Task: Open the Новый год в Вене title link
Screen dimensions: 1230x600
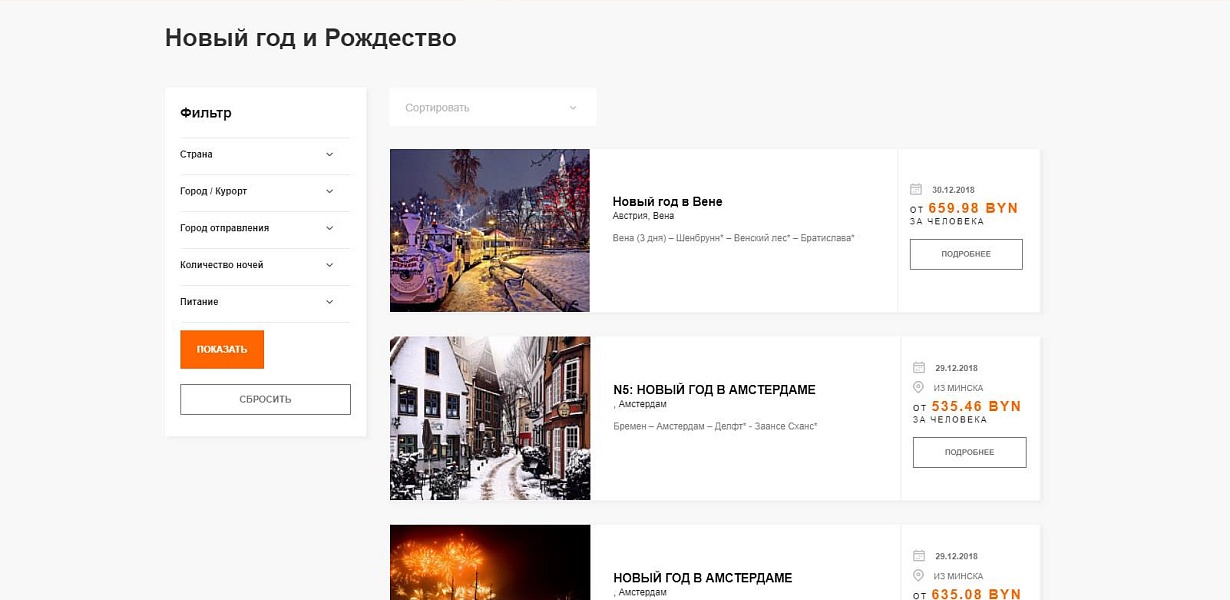Action: pyautogui.click(x=667, y=202)
